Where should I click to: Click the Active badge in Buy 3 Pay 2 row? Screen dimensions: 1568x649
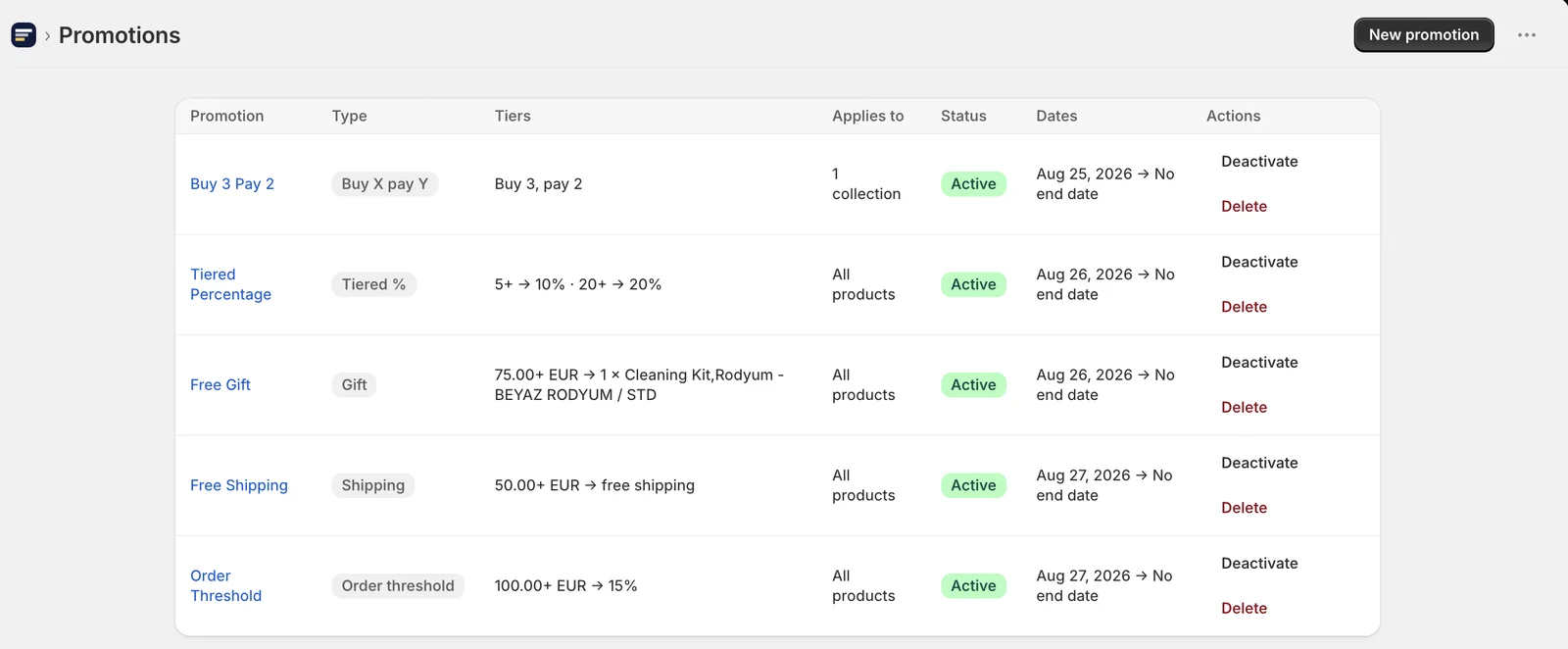coord(973,184)
